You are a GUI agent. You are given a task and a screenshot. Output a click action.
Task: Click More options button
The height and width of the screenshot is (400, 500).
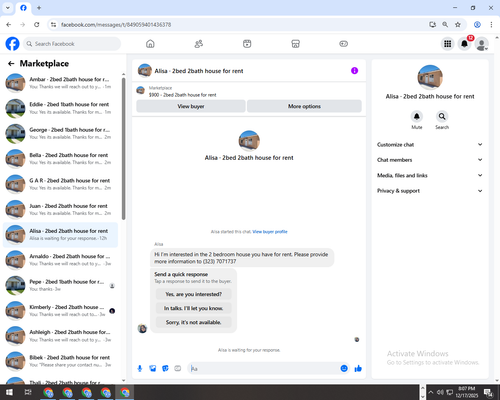(304, 106)
